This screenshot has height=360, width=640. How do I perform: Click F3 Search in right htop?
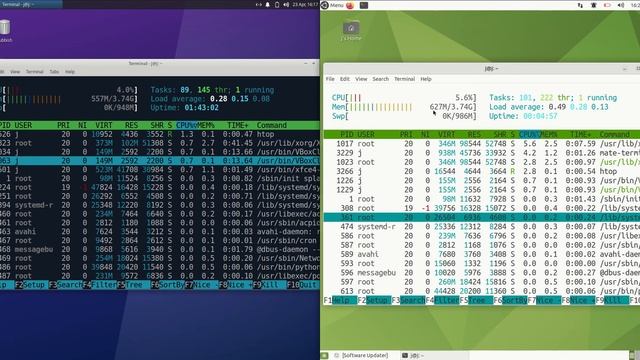point(408,300)
